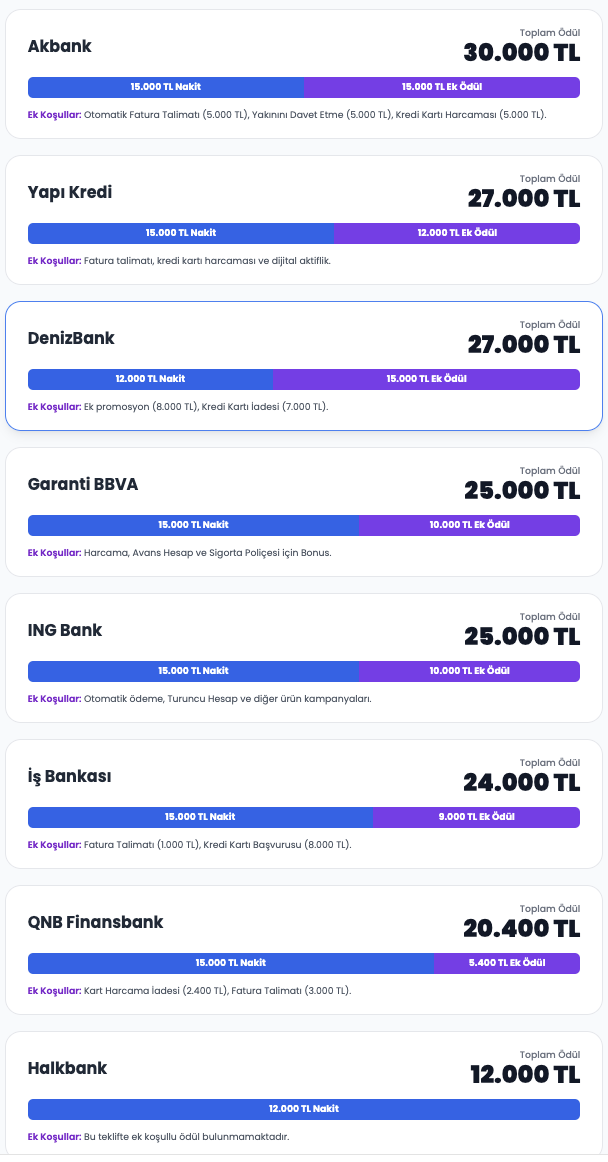Viewport: 608px width, 1162px height.
Task: Click Halkbank's full 12.000 TL Nakit bar
Action: 304,1109
